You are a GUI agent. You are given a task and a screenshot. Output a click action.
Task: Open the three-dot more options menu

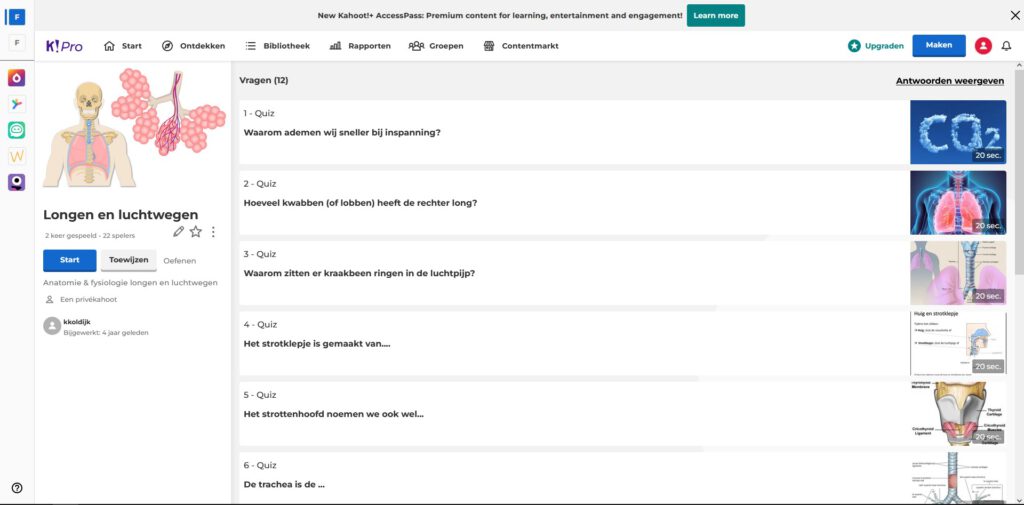tap(213, 231)
